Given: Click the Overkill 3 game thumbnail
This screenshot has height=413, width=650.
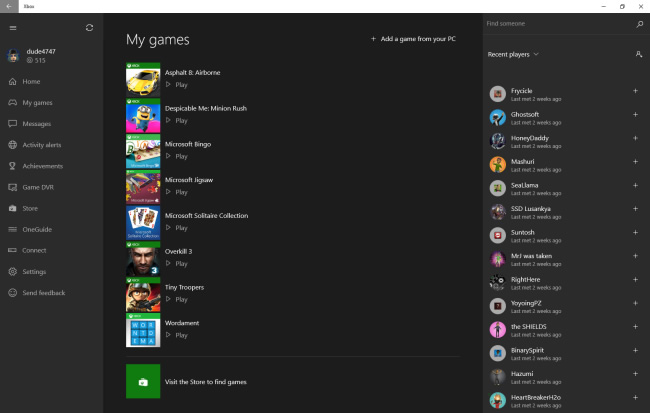Looking at the screenshot, I should [x=143, y=259].
